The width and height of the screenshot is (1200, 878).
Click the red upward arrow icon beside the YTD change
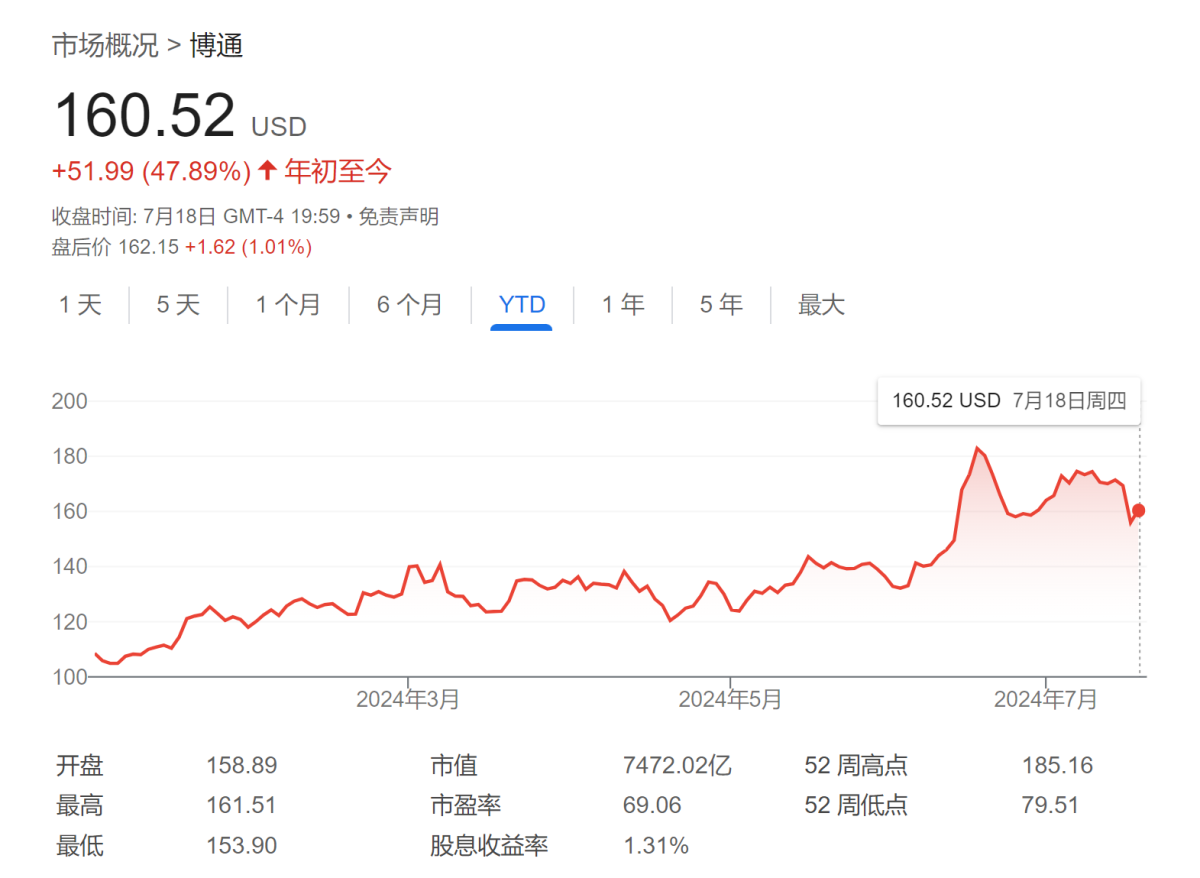tap(266, 170)
